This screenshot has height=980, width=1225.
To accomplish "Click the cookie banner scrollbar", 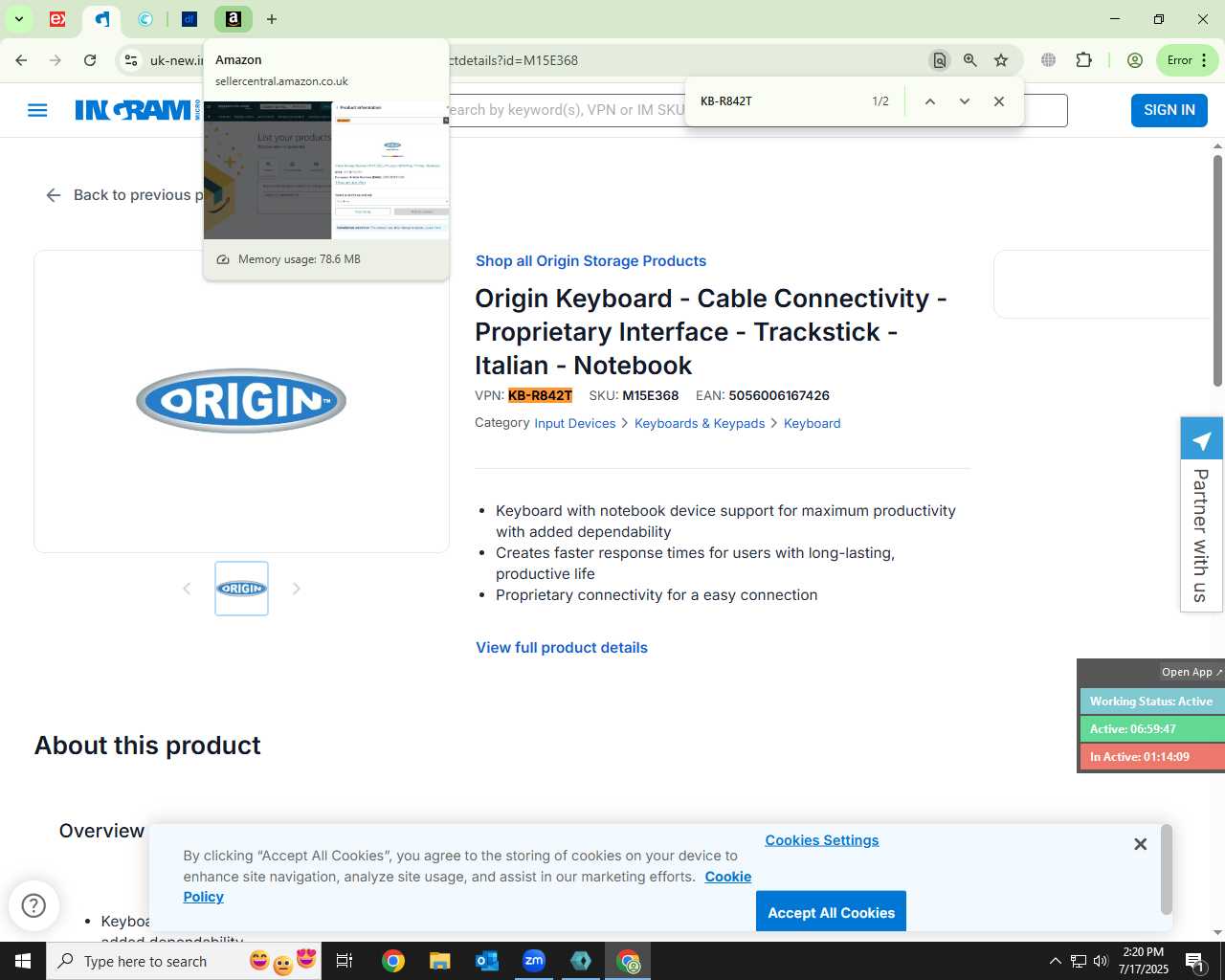I will click(1166, 871).
